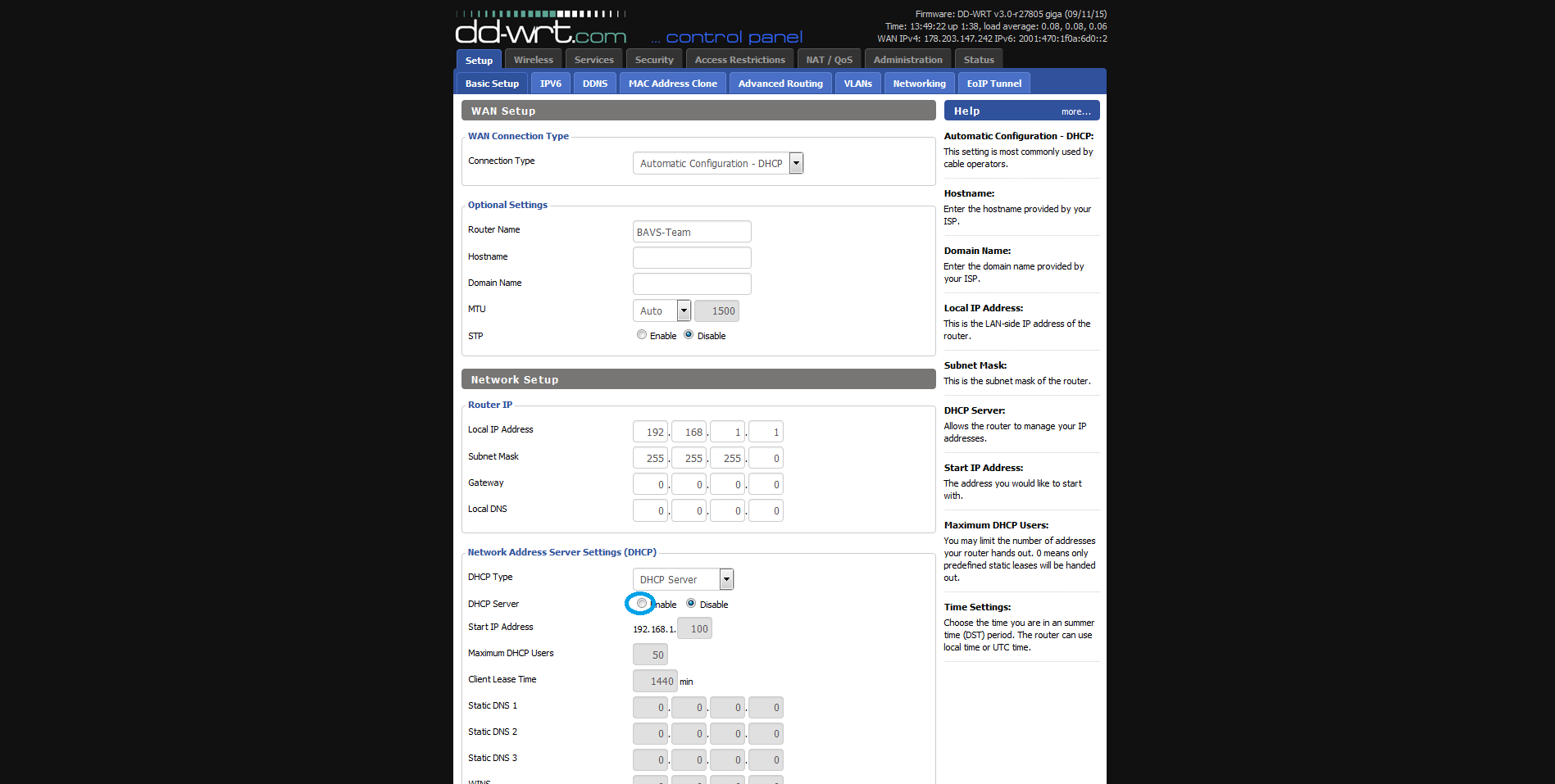Click first octet of Subnet Mask

(650, 458)
